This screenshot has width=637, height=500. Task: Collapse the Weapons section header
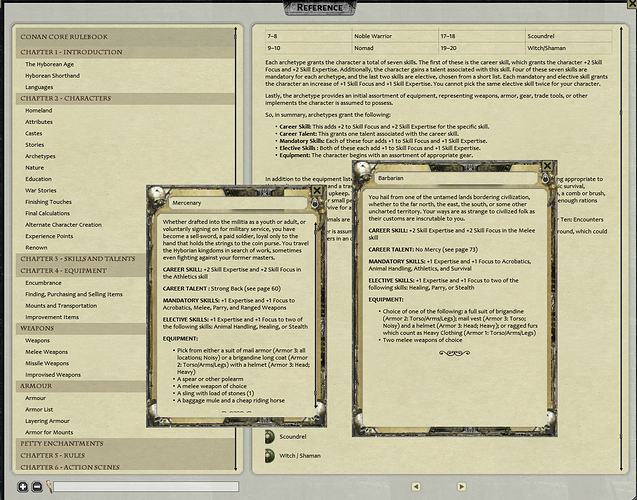81,328
